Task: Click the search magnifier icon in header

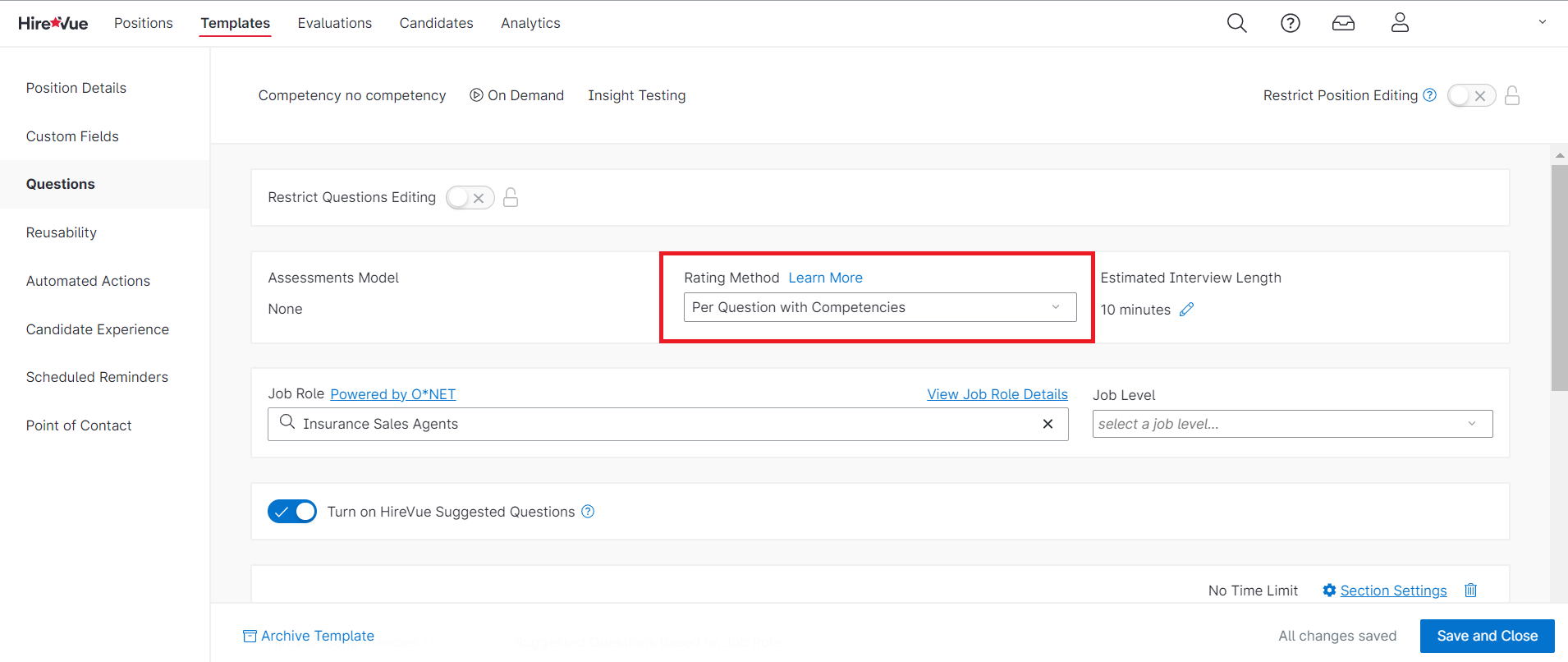Action: click(1236, 23)
